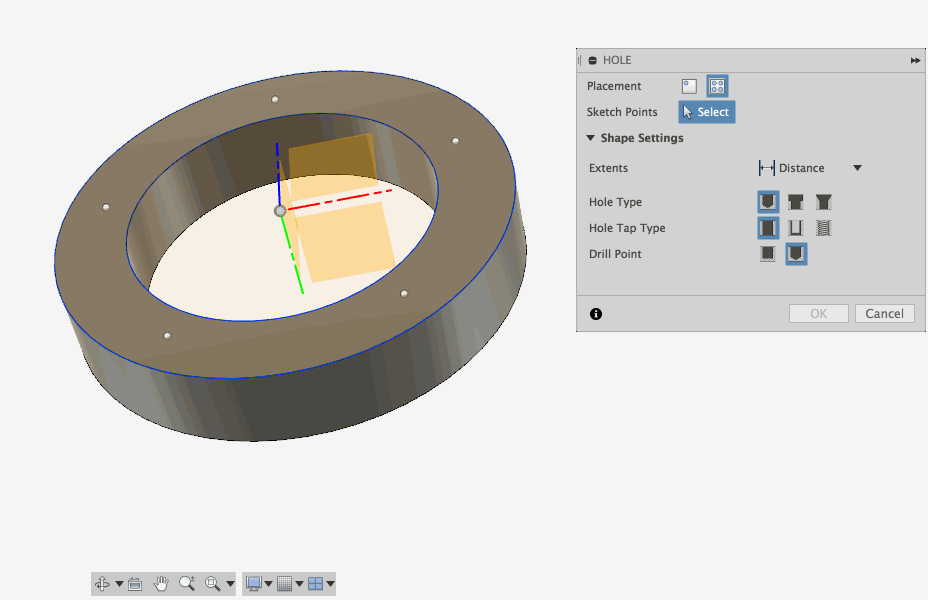Choose multiple holes from sketch placement
928x600 pixels.
717,86
